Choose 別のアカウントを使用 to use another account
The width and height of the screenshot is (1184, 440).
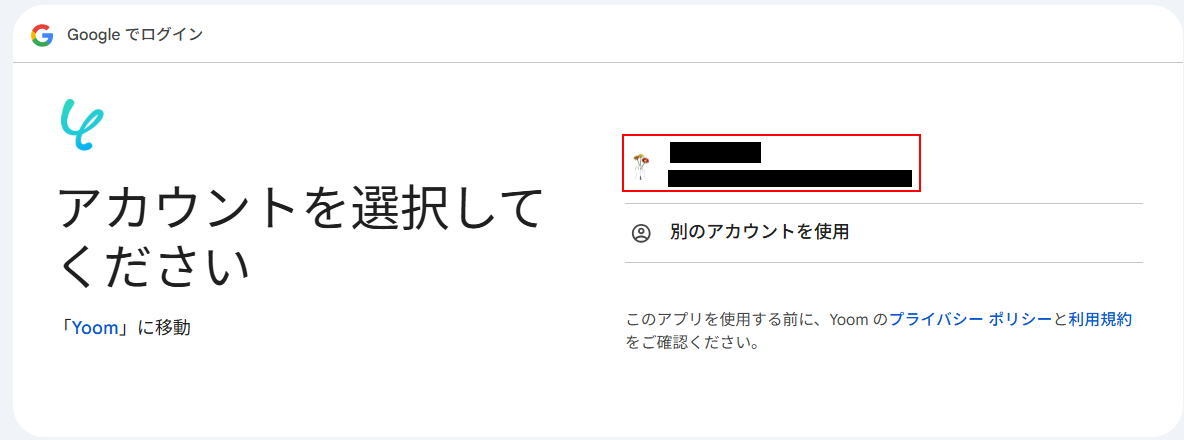tap(759, 232)
